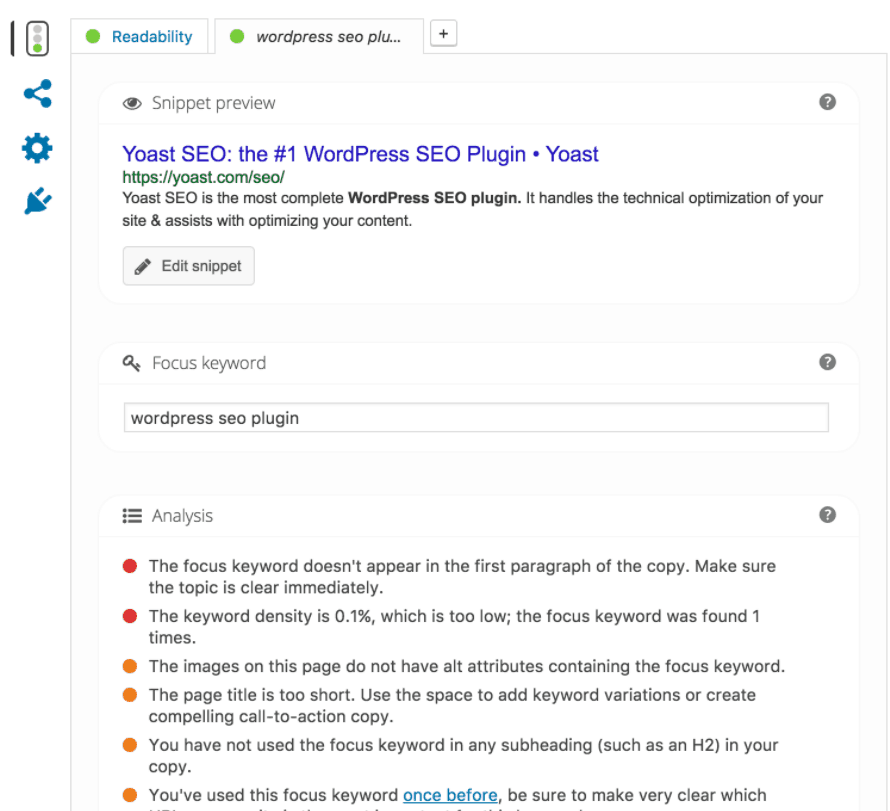Click the 'Snippet preview' section heading

[x=213, y=103]
